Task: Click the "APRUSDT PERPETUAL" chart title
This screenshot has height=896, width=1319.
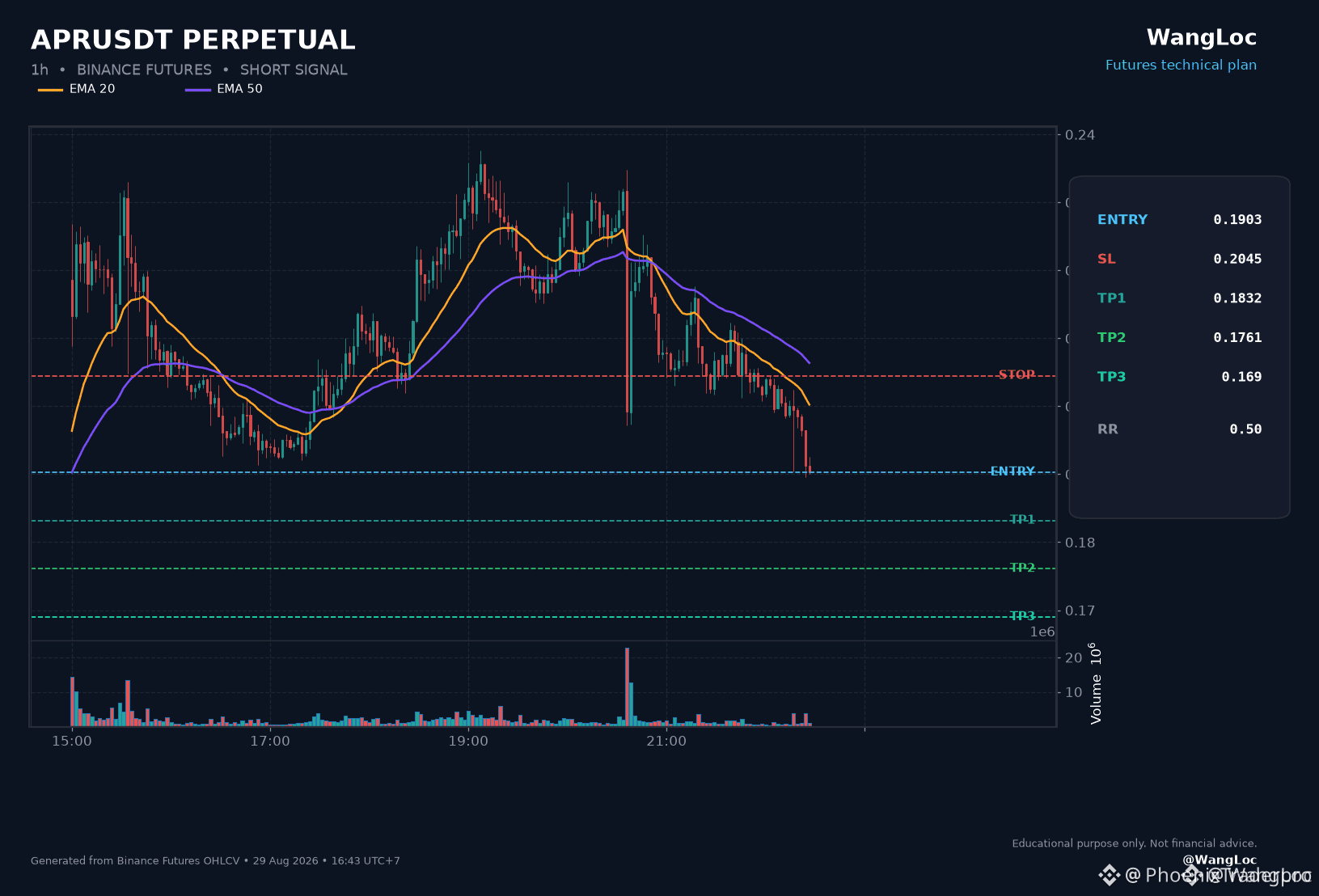Action: 193,40
